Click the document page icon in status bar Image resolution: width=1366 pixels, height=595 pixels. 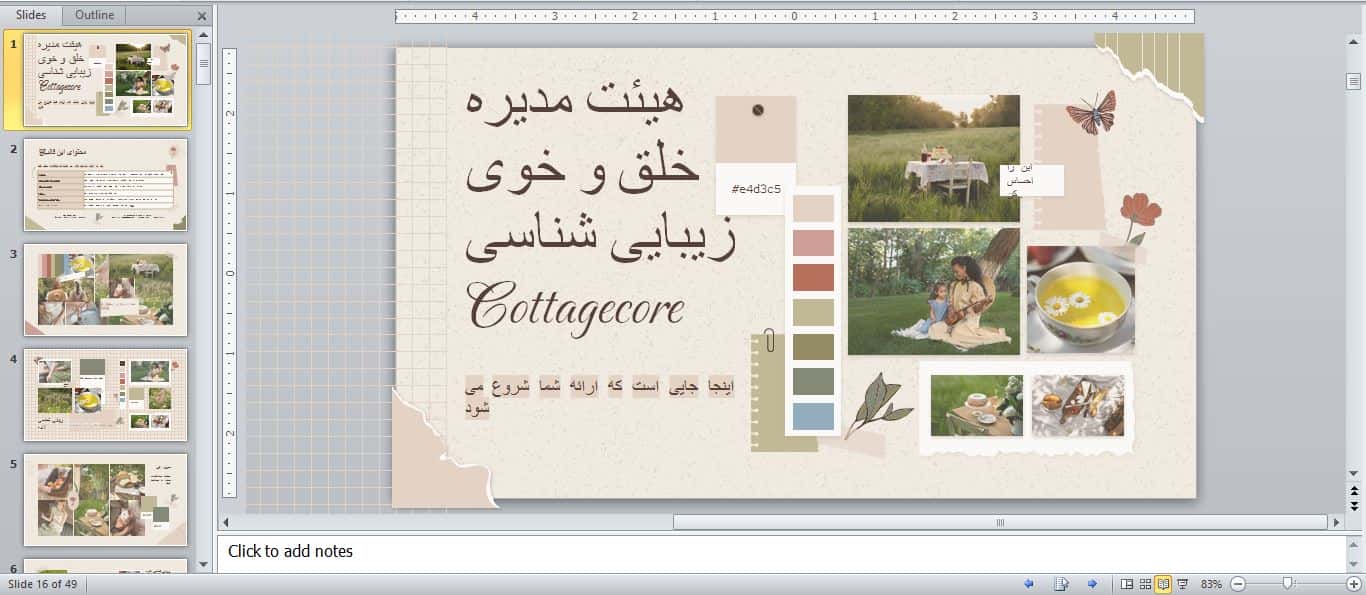[x=1061, y=584]
